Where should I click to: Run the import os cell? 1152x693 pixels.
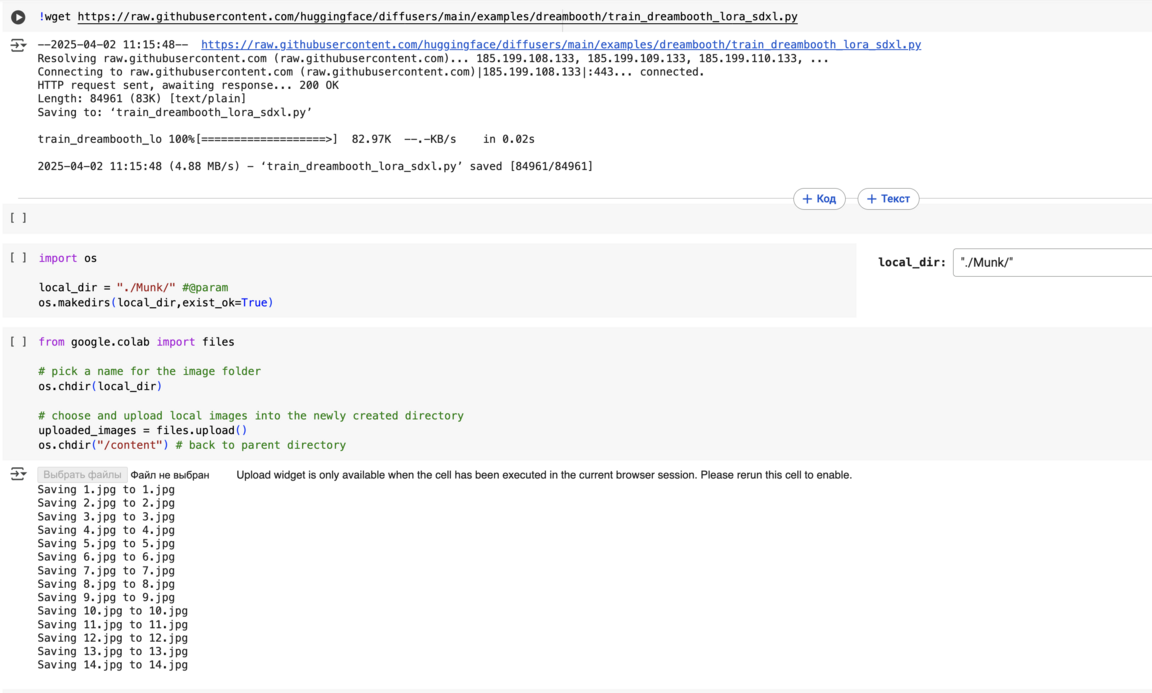[18, 258]
